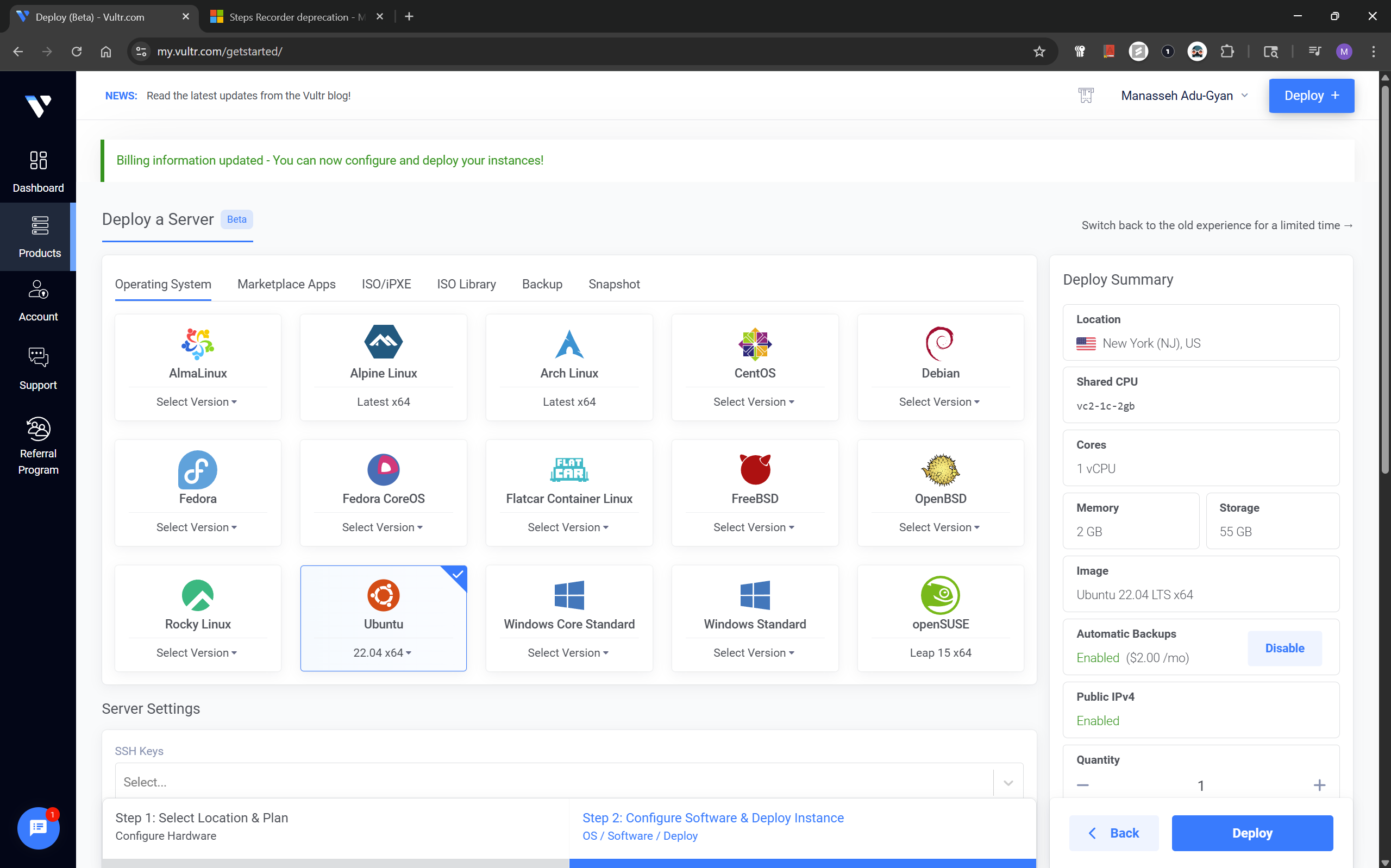
Task: Click the Rocky Linux logo
Action: click(x=197, y=595)
